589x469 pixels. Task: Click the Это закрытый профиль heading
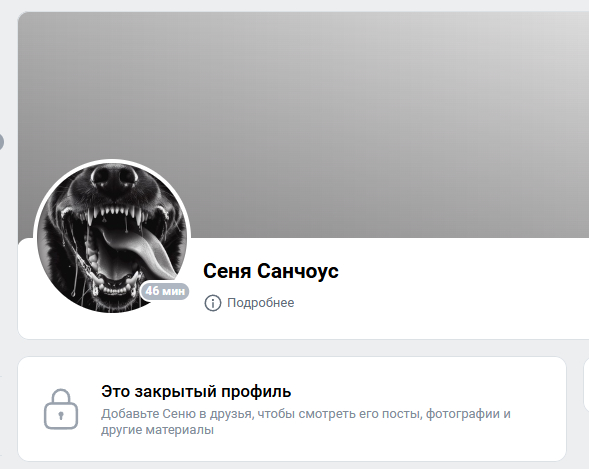196,391
